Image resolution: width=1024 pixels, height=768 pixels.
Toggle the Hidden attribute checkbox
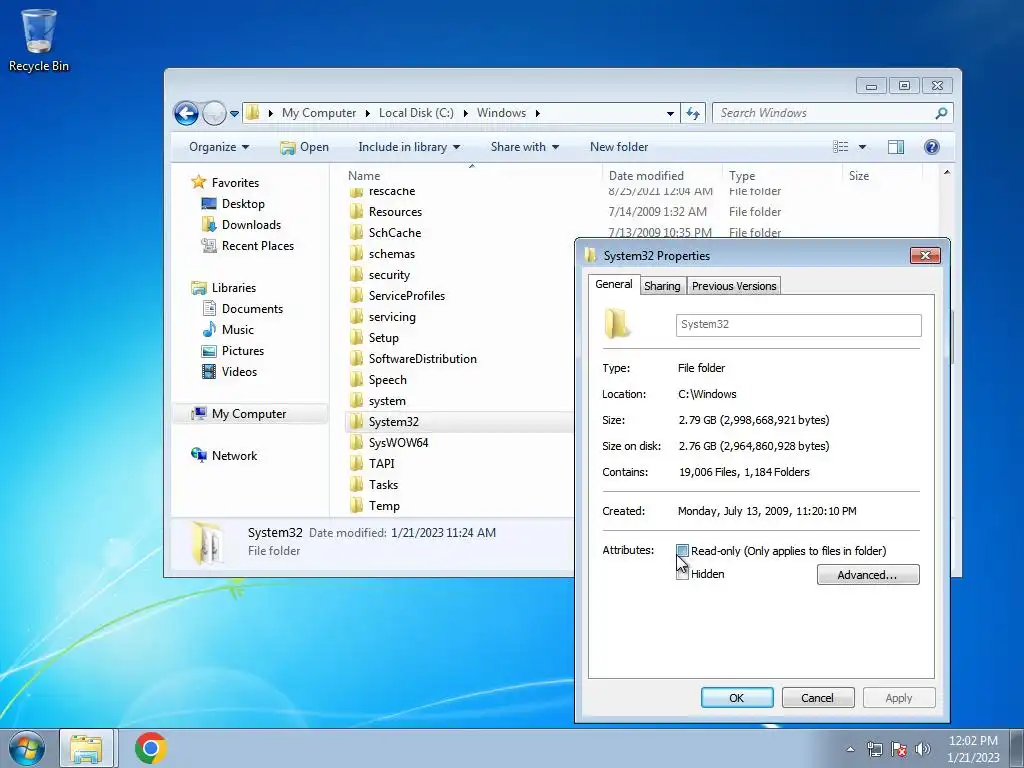click(x=682, y=574)
